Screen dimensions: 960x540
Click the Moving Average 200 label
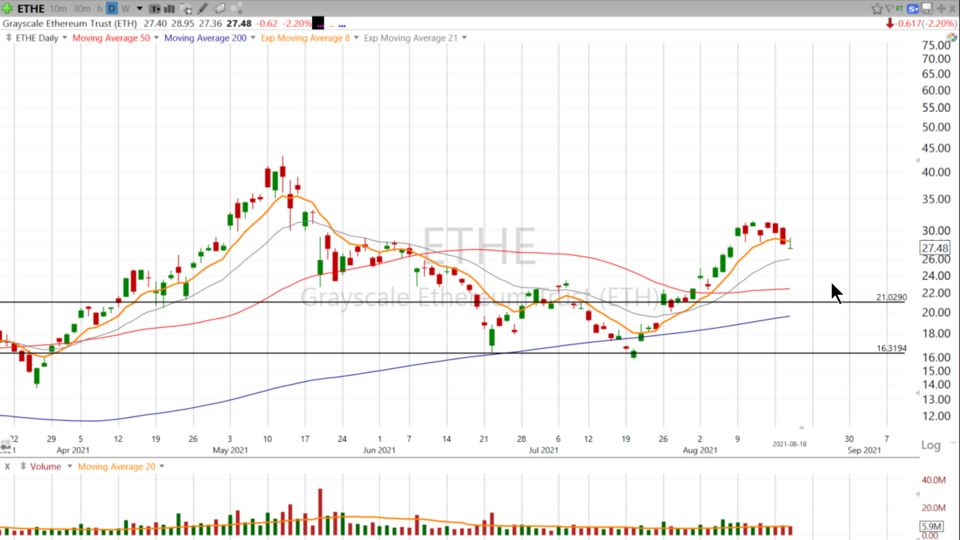coord(205,38)
